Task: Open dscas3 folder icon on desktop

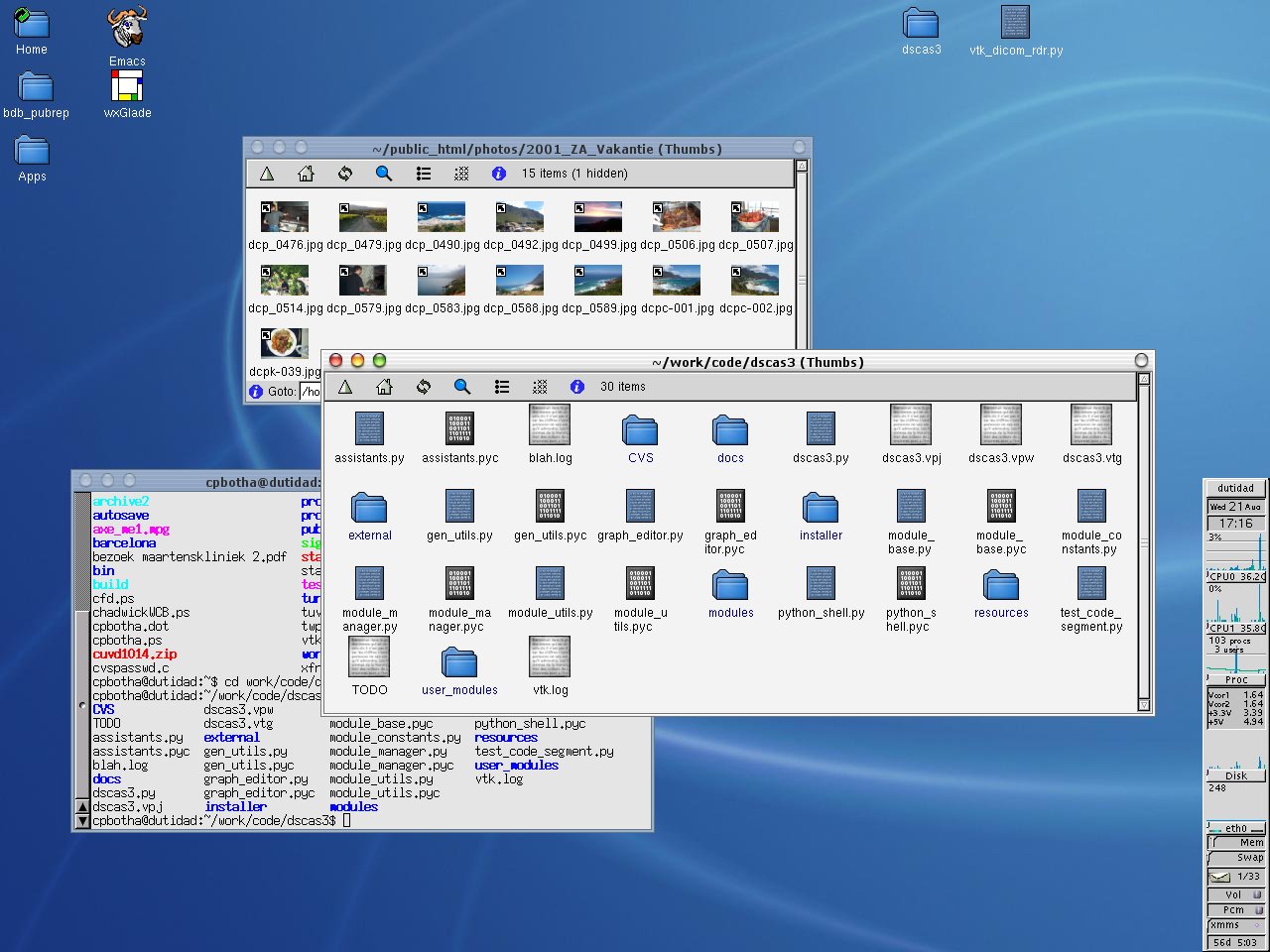Action: (921, 23)
